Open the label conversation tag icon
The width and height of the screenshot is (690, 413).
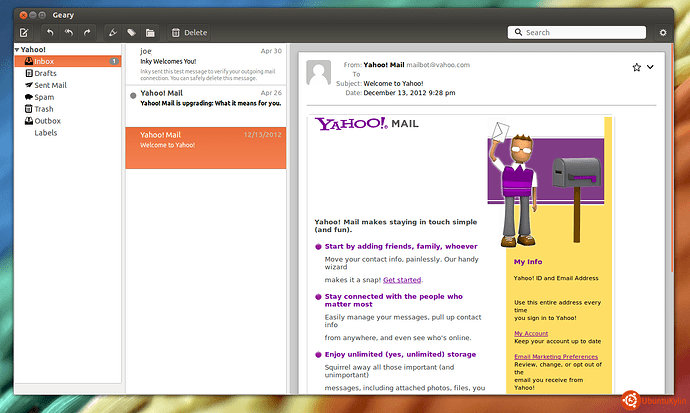coord(131,33)
